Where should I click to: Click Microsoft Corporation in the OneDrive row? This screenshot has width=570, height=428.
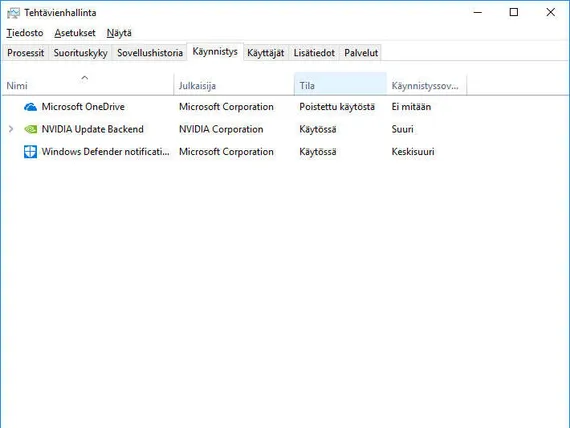coord(226,107)
